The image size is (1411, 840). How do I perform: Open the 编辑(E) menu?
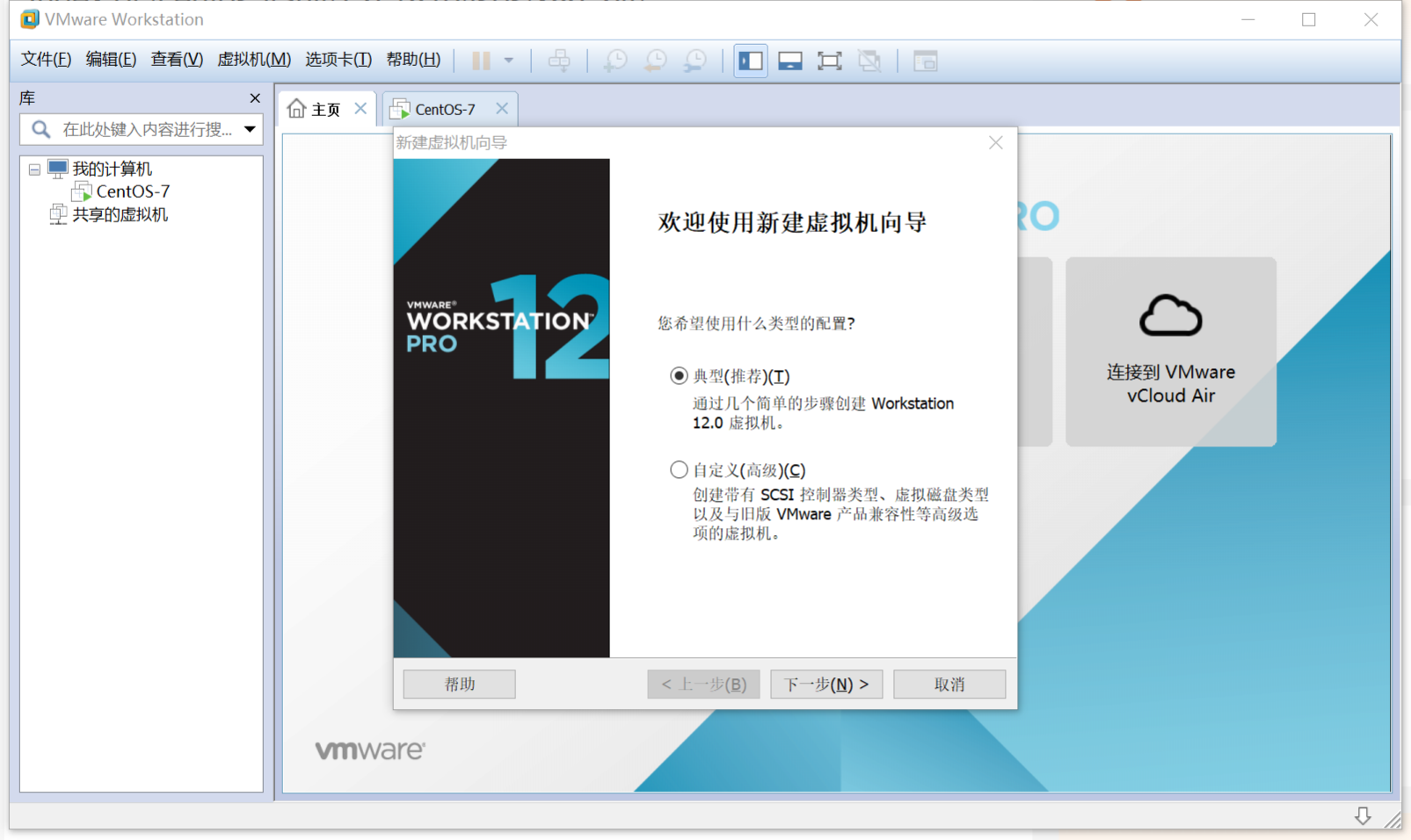[x=111, y=59]
